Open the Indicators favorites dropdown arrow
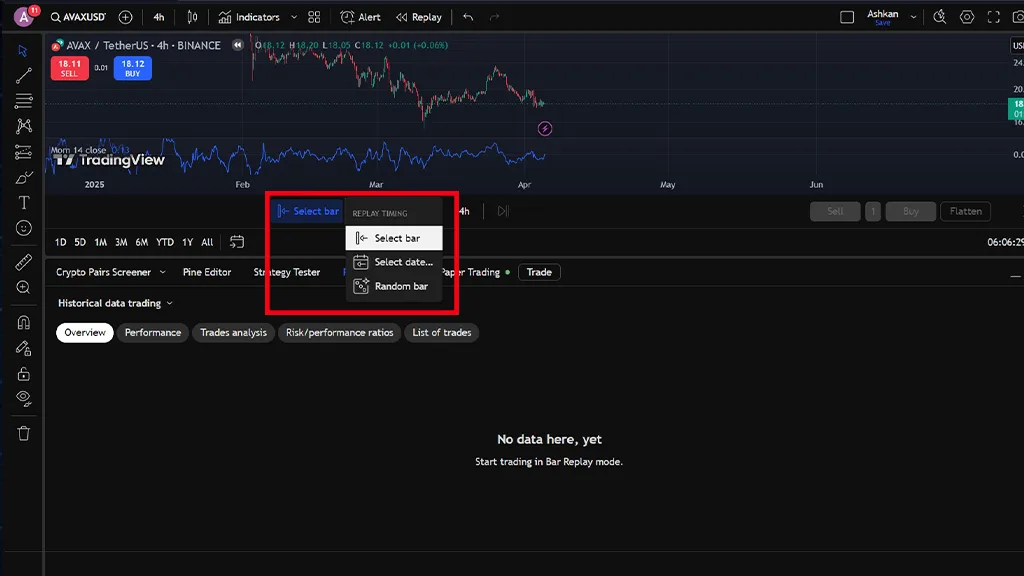This screenshot has height=576, width=1024. coord(293,17)
